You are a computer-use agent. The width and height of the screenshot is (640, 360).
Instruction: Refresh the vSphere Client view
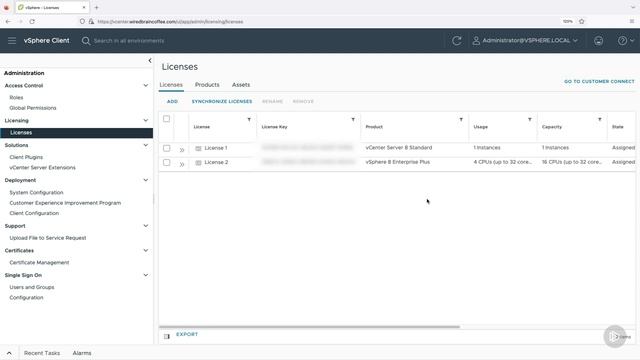pos(457,40)
